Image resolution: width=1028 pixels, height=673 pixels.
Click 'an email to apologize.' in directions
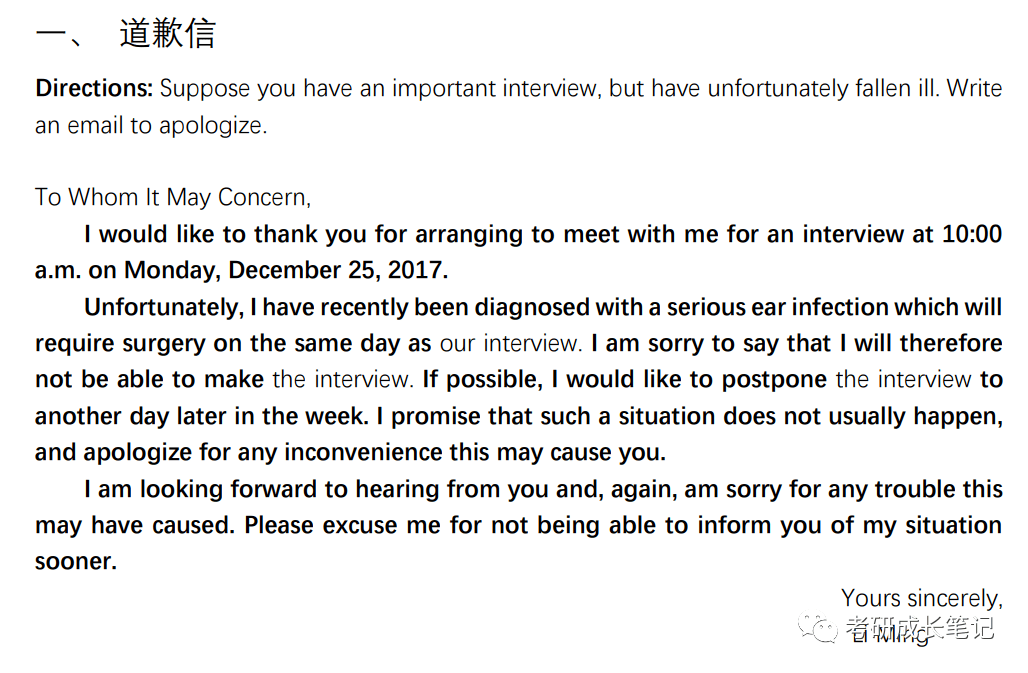(x=151, y=126)
